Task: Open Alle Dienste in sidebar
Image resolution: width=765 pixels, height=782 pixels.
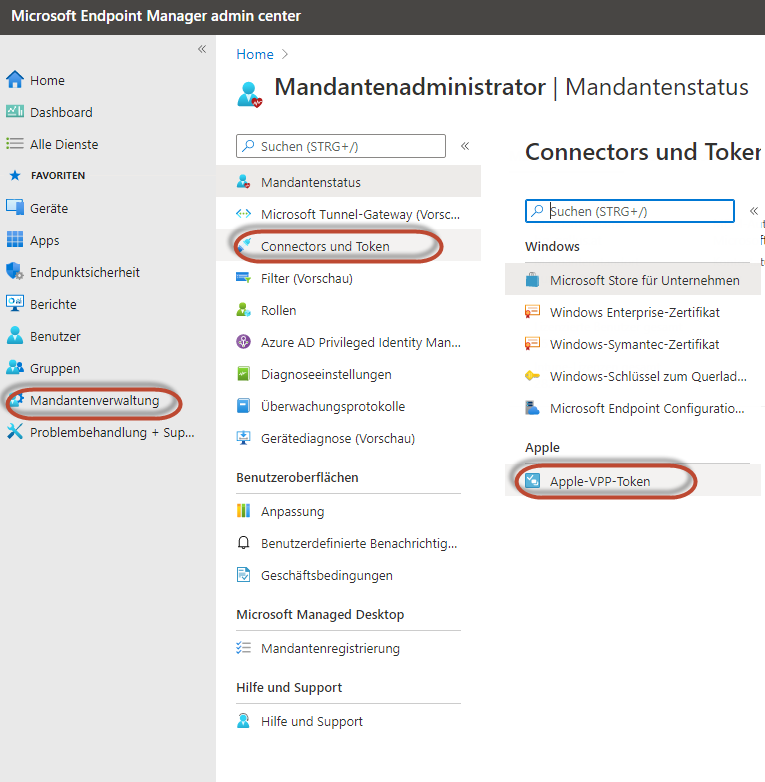Action: pos(64,144)
